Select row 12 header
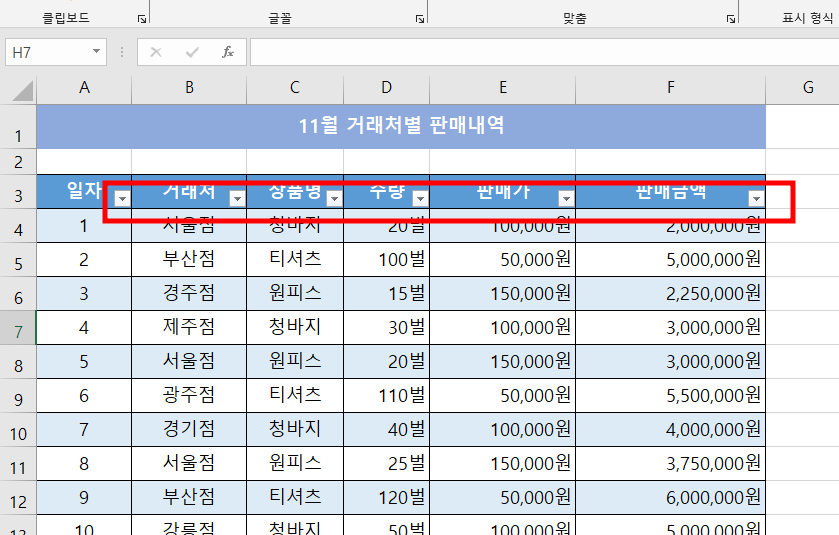This screenshot has width=839, height=535. (x=18, y=498)
